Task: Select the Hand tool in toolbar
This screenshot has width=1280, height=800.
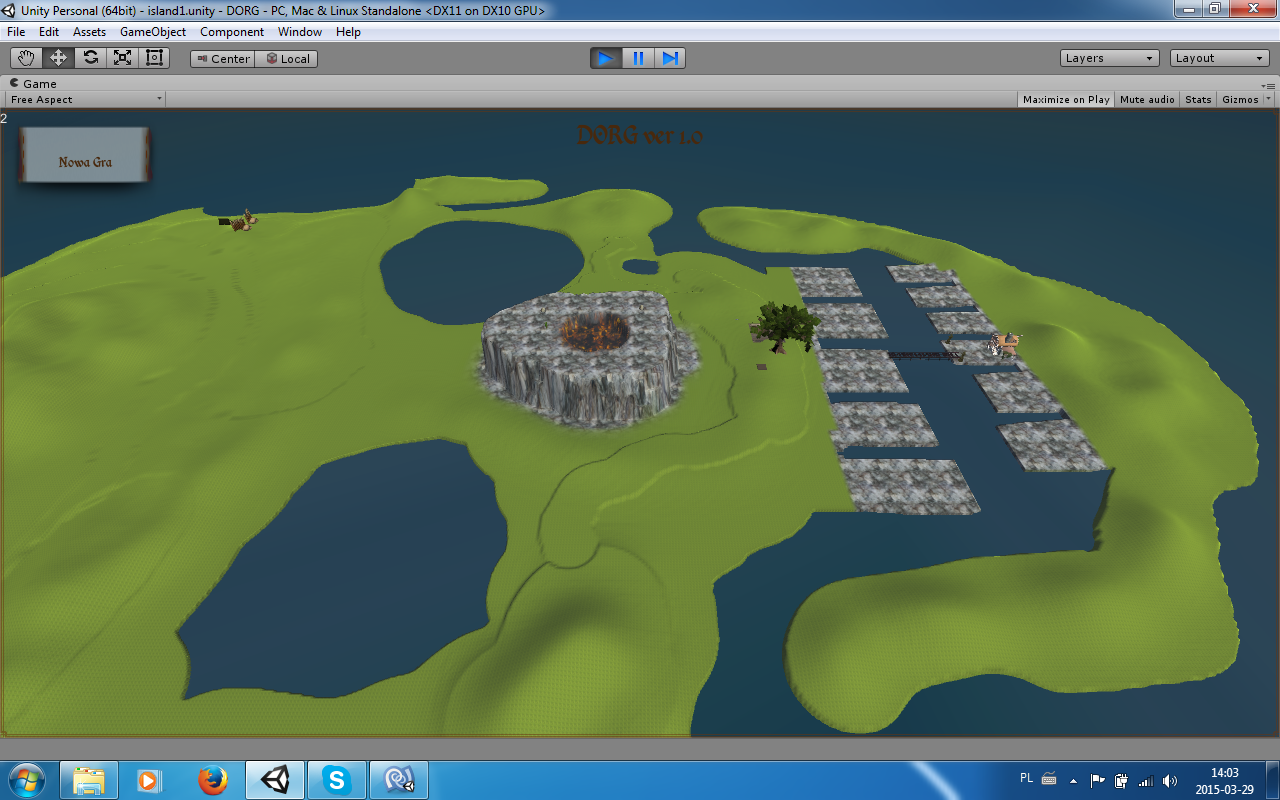Action: pyautogui.click(x=26, y=58)
